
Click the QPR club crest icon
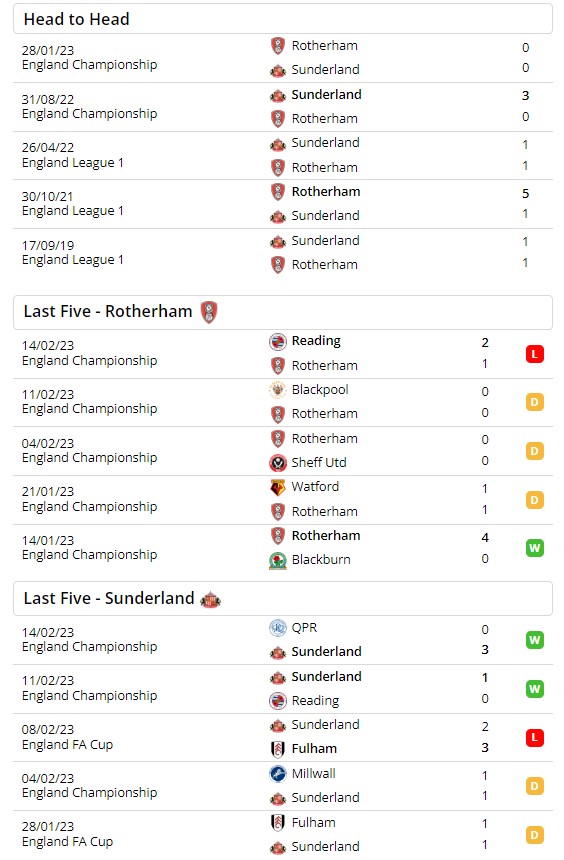tap(278, 628)
